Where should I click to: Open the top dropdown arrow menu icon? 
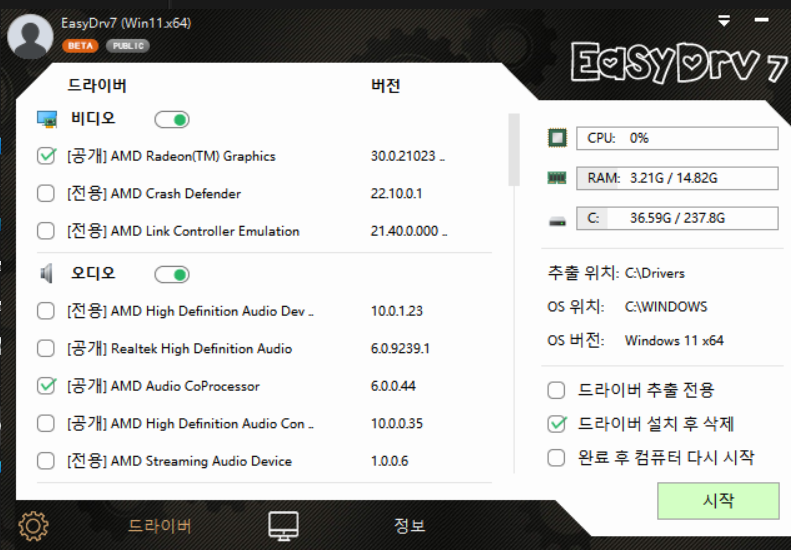click(x=724, y=21)
